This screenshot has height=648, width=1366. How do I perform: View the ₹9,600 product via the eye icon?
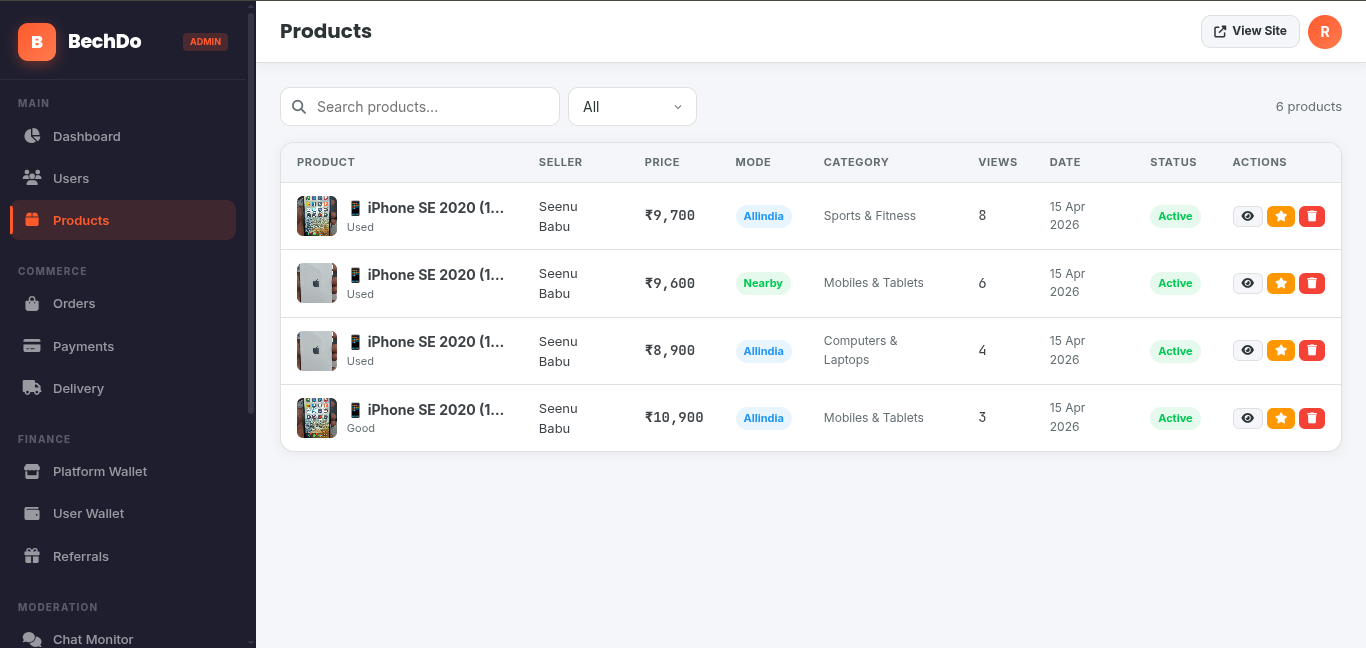click(1248, 283)
